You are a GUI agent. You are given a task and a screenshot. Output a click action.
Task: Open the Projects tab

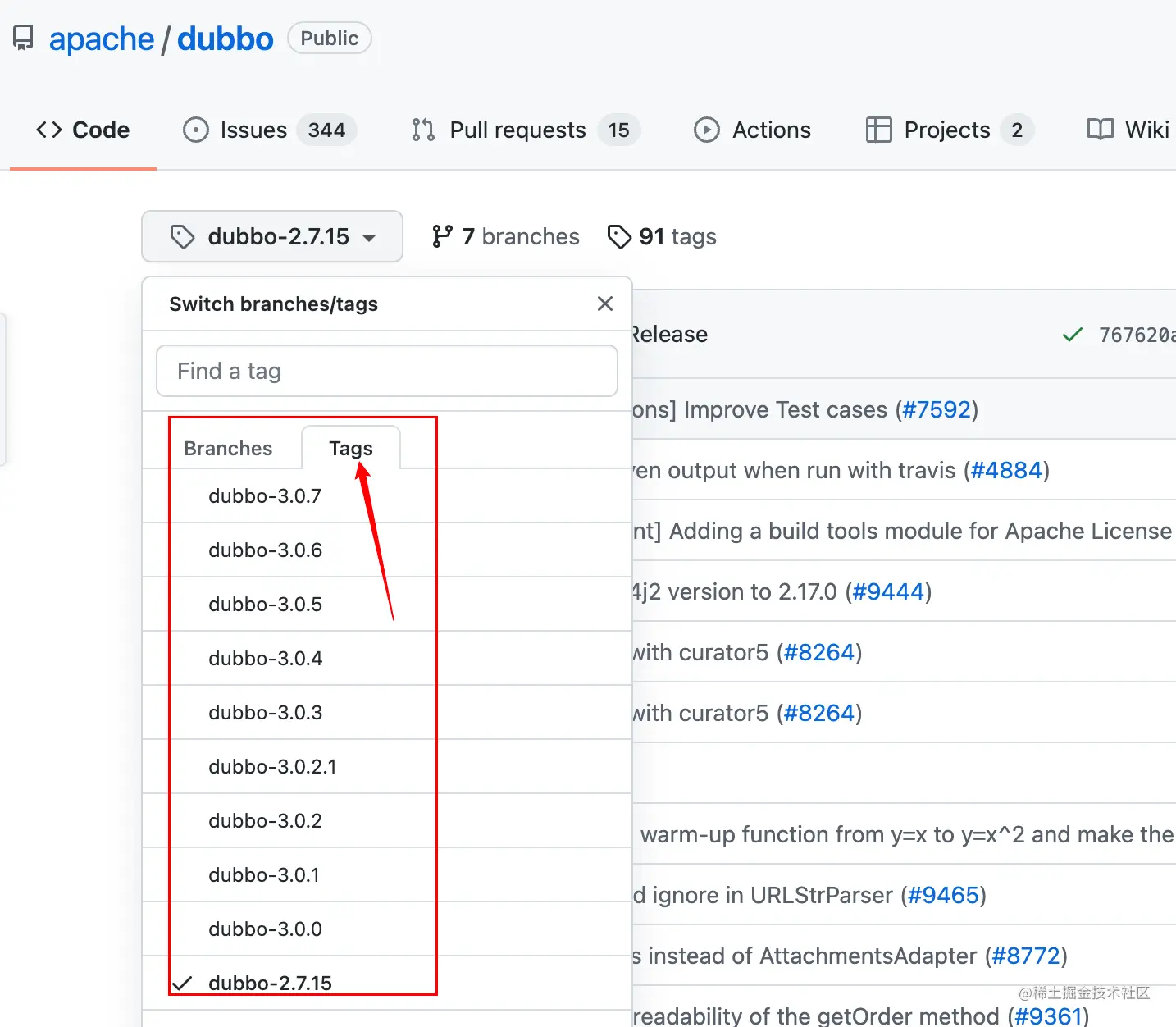[950, 130]
